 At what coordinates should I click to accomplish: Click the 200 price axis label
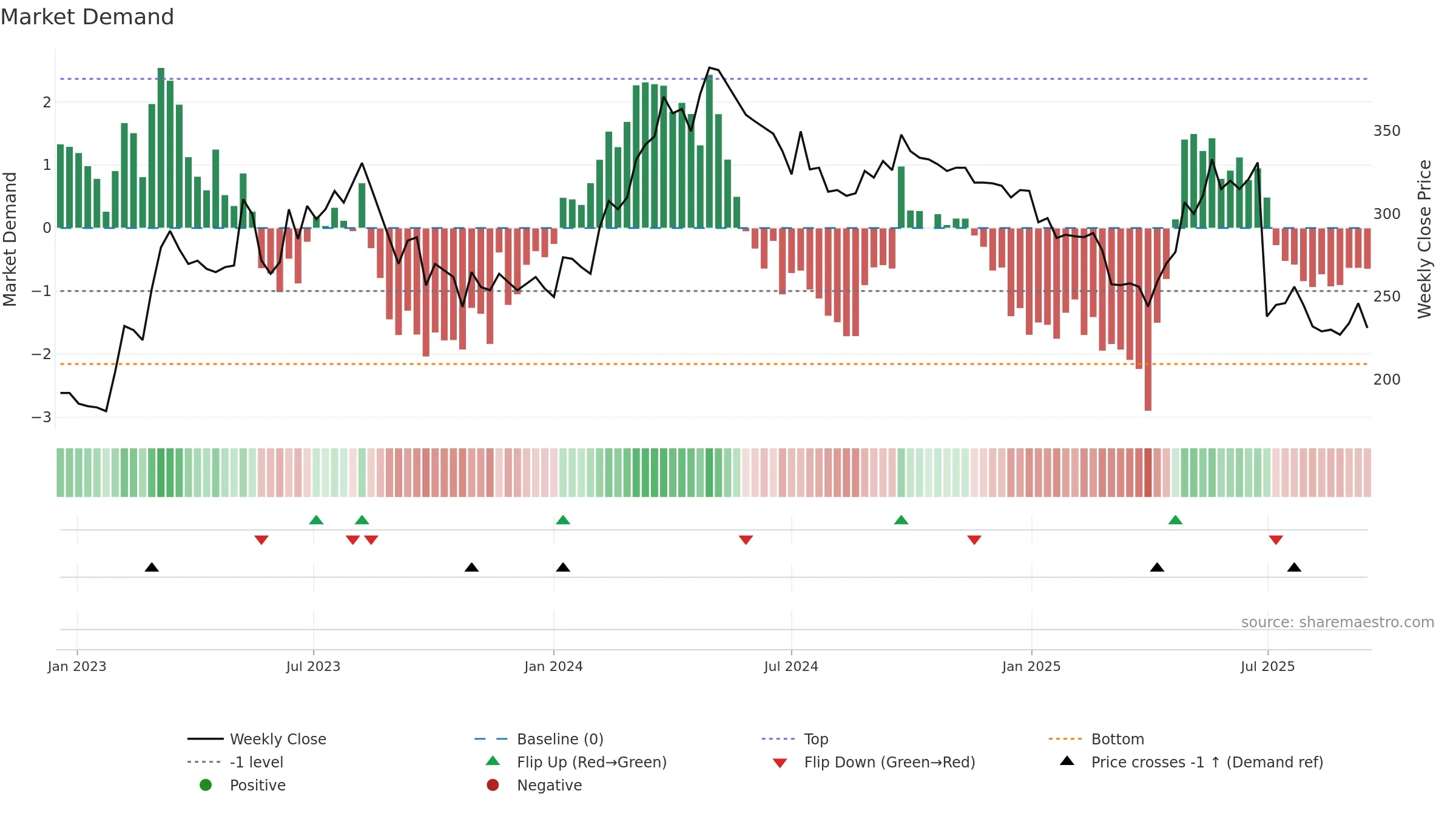[x=1387, y=380]
